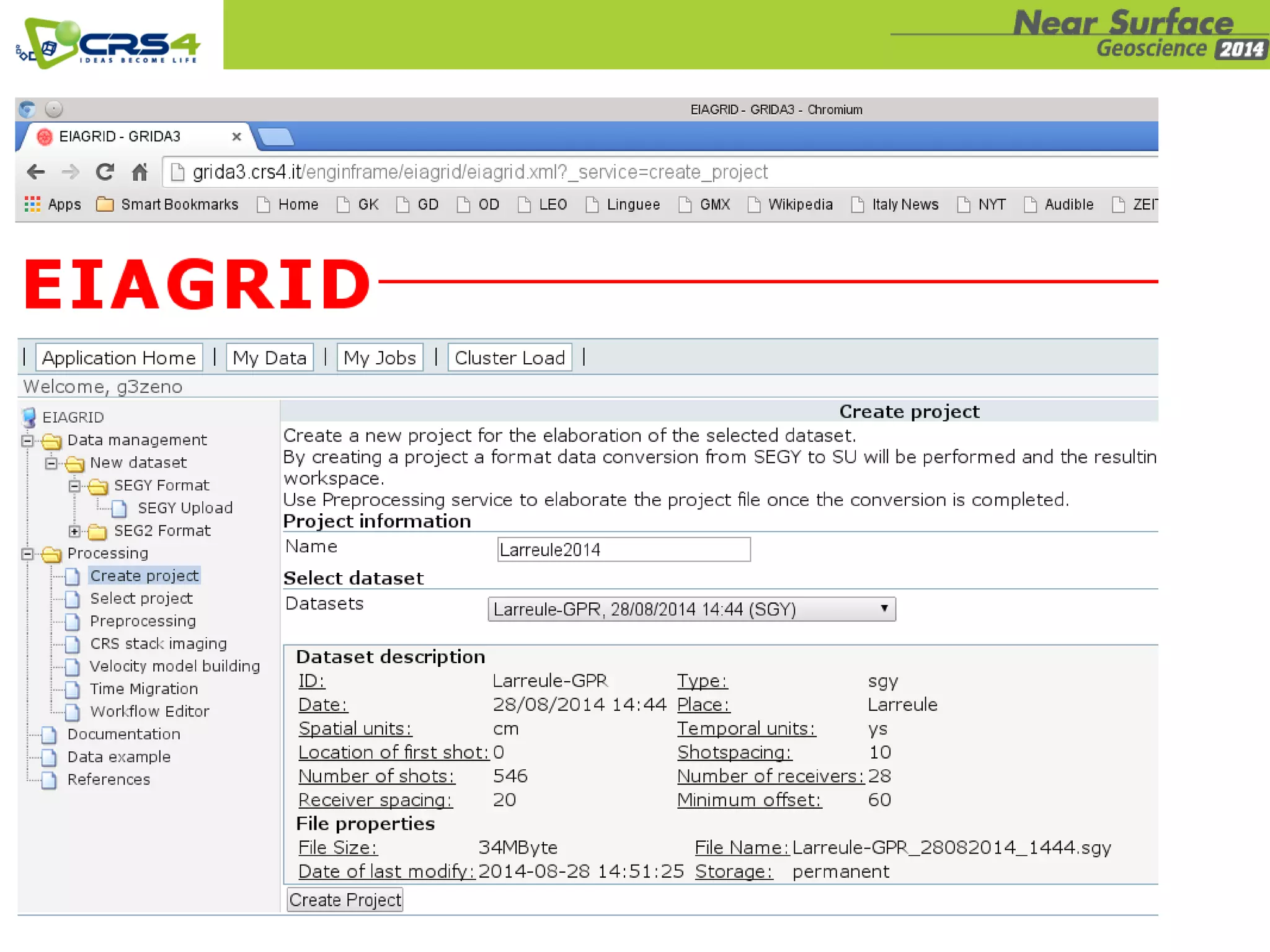1270x952 pixels.
Task: Click the EIAGRID root tree icon
Action: [x=29, y=417]
